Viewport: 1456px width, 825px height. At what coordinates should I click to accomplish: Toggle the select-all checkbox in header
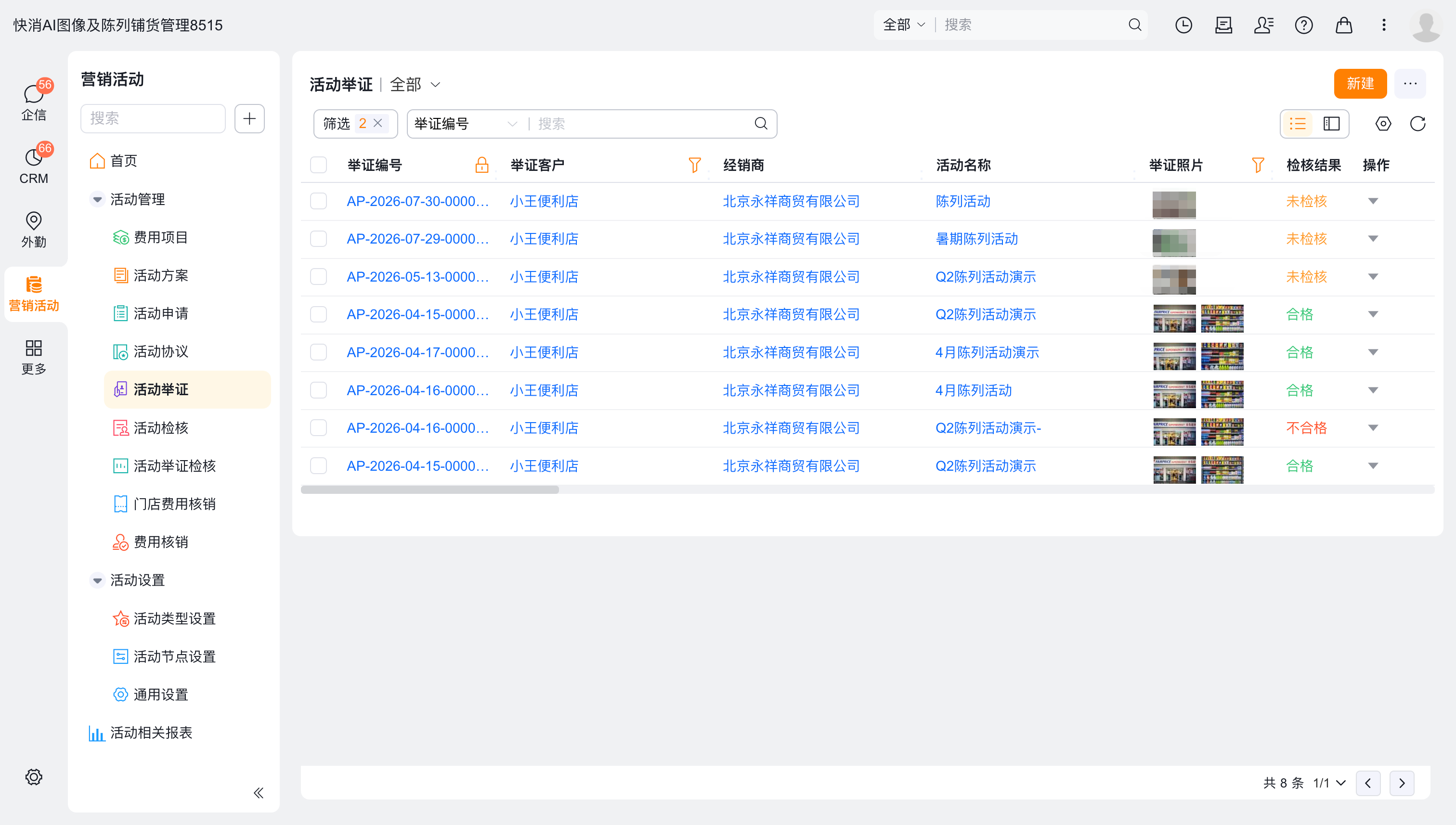coord(319,165)
